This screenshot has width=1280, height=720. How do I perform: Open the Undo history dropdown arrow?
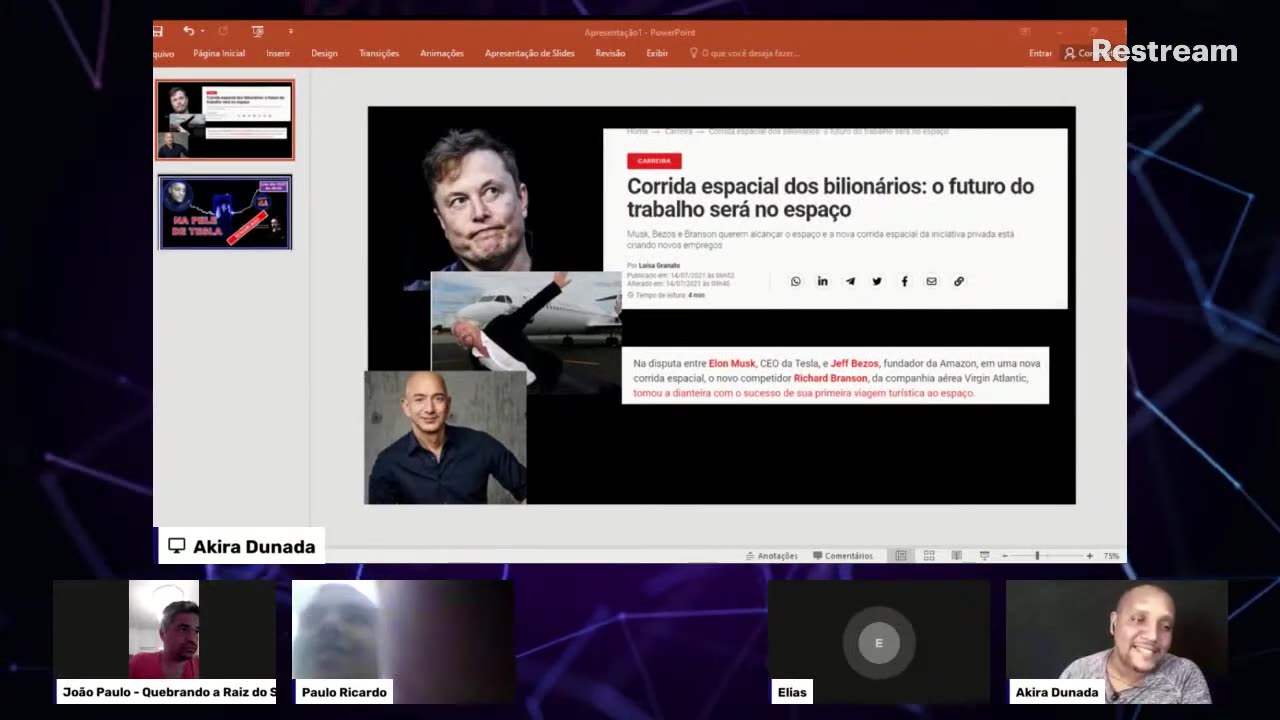click(202, 32)
